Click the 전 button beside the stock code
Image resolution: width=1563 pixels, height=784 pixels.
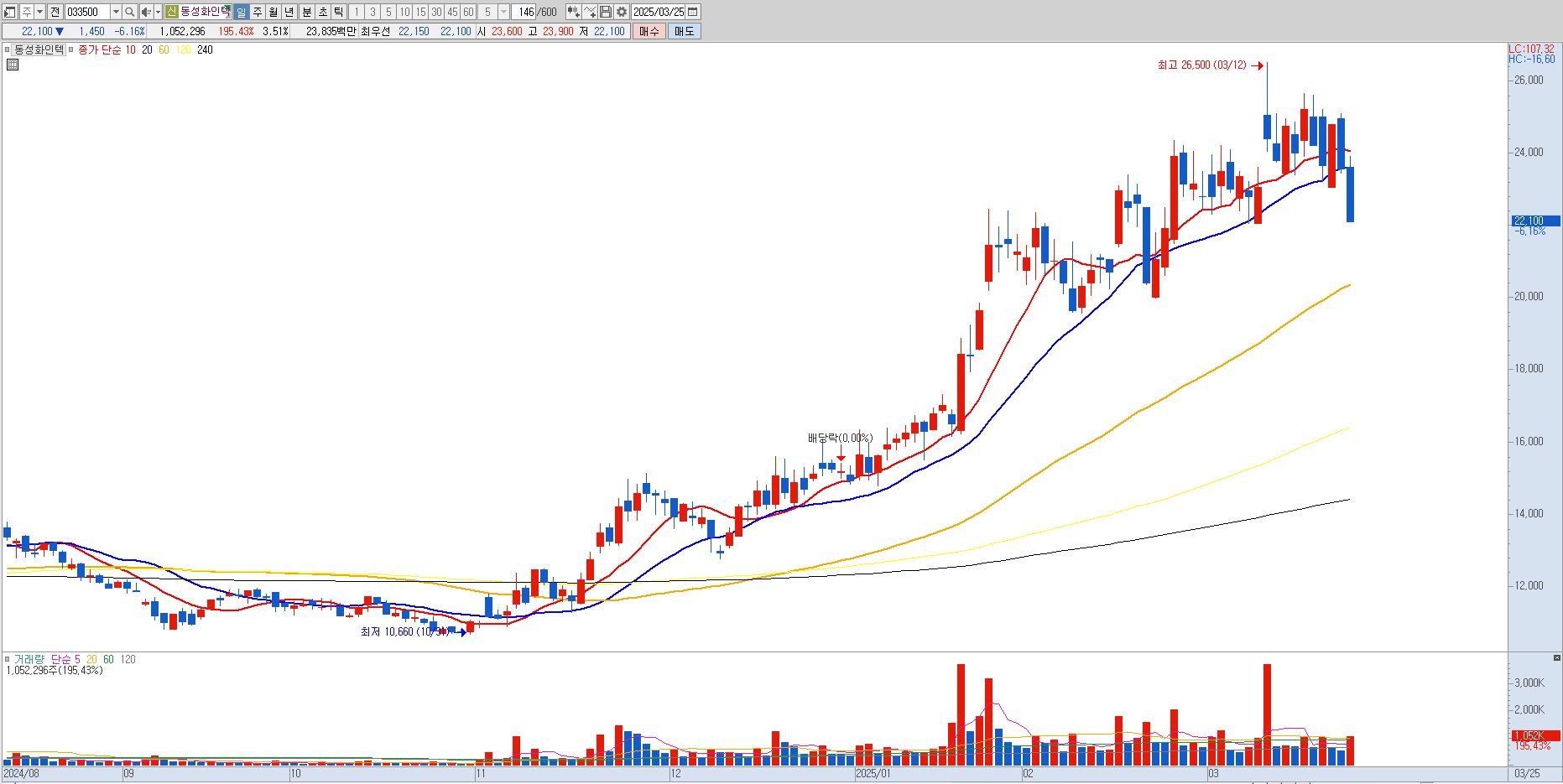point(55,12)
